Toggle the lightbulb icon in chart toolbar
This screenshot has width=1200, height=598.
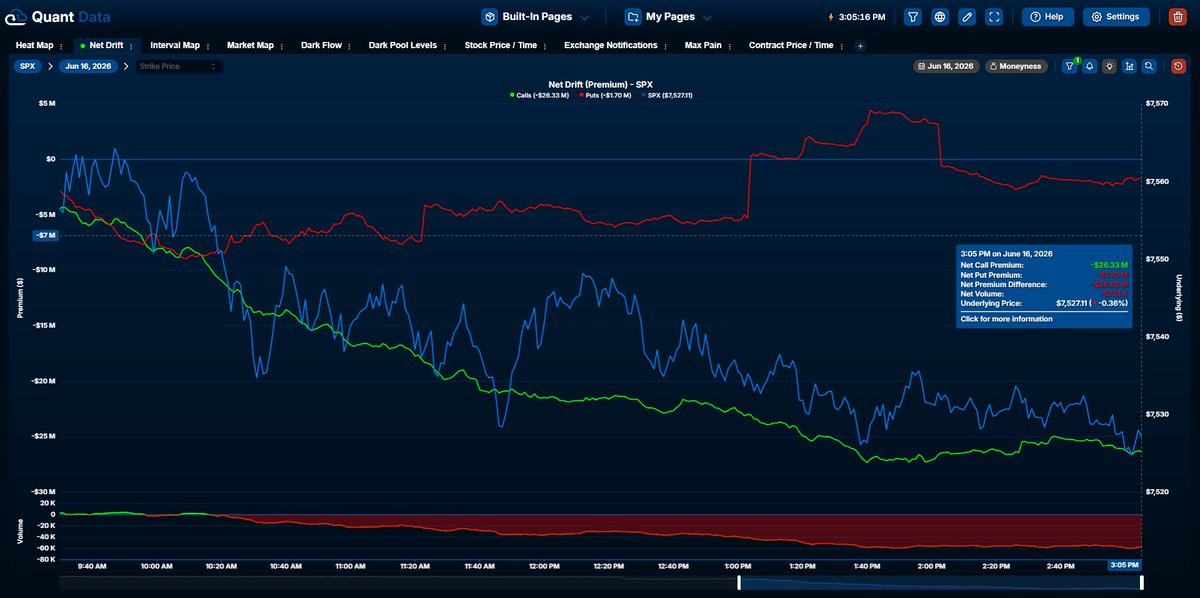tap(1109, 66)
